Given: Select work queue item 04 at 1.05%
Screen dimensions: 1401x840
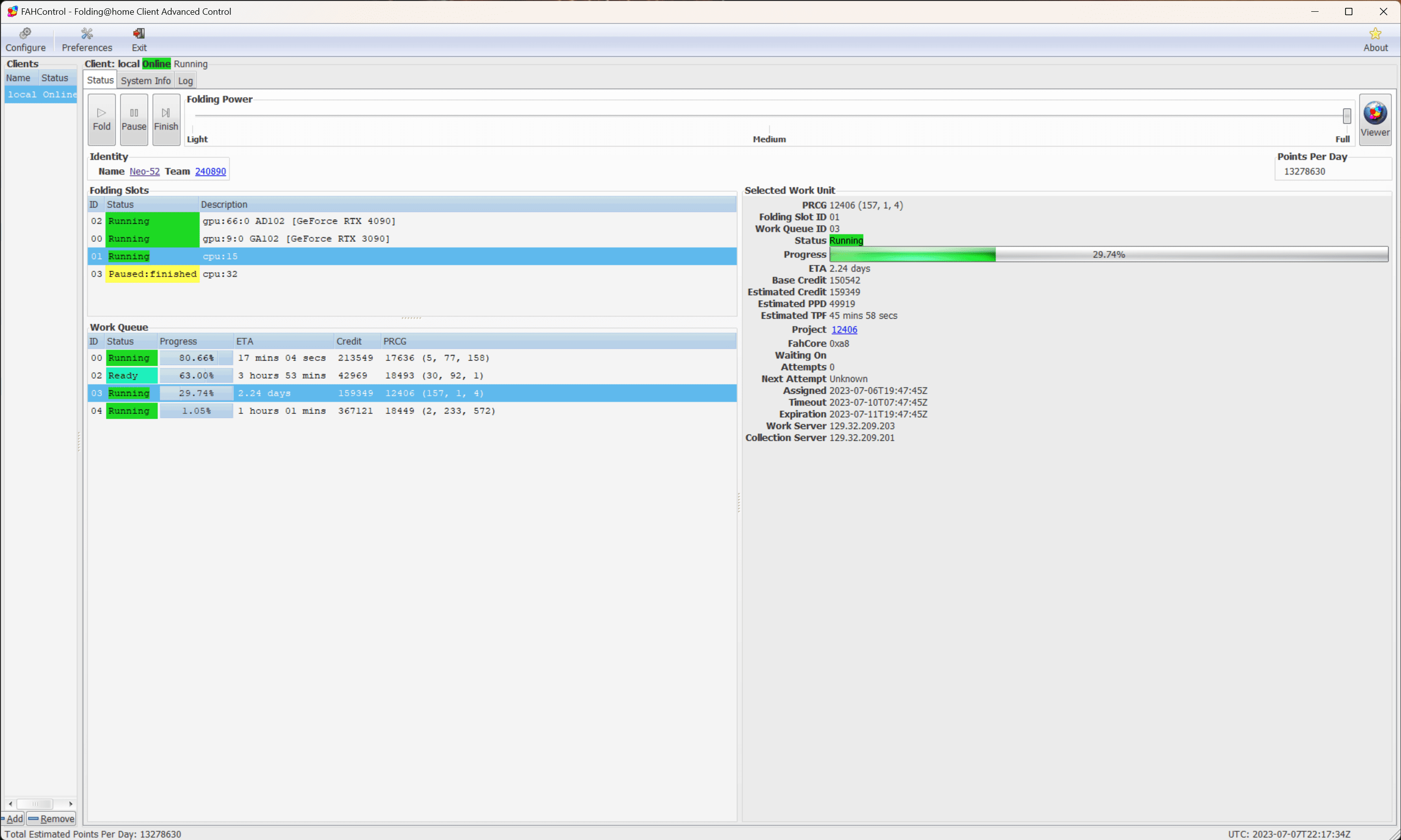Looking at the screenshot, I should pyautogui.click(x=412, y=410).
